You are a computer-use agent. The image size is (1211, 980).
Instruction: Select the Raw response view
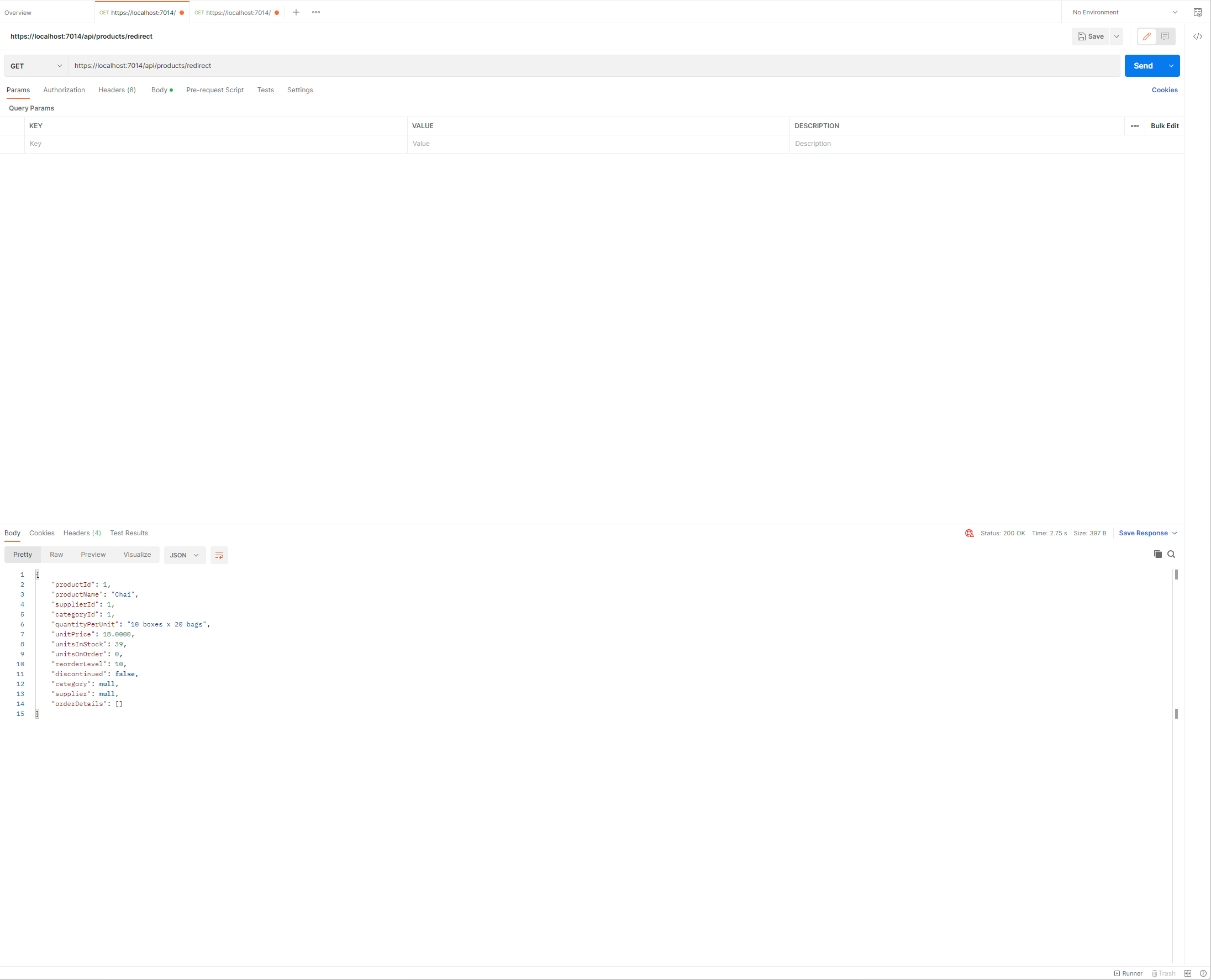(56, 555)
